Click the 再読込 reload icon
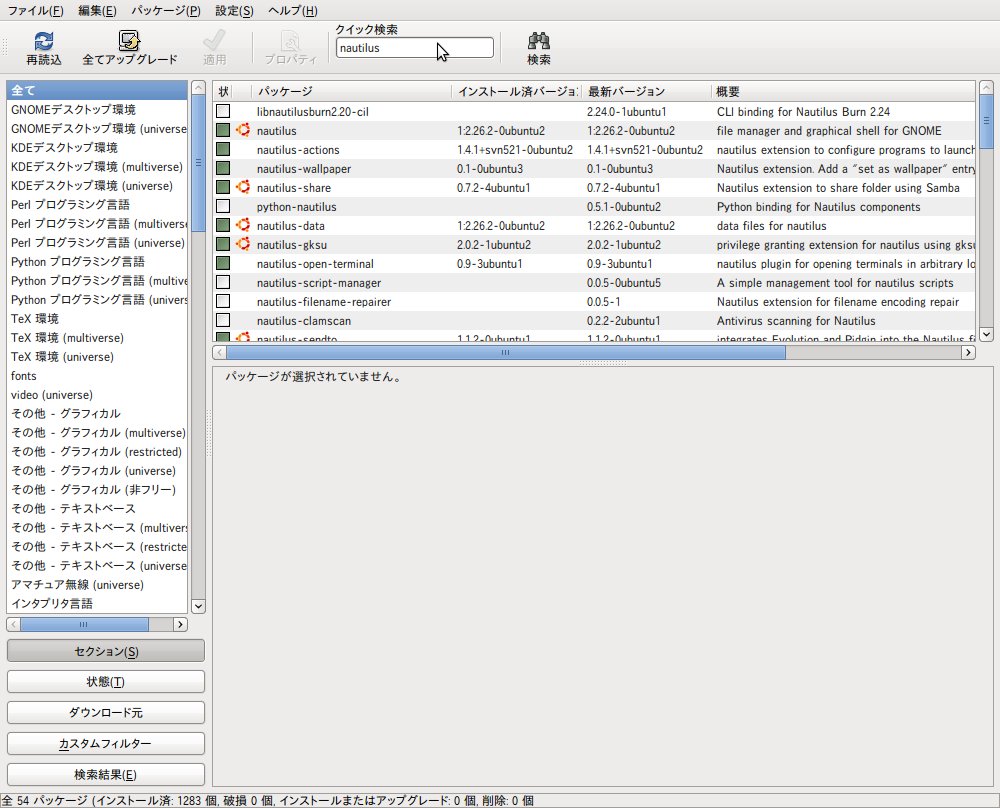Image resolution: width=1000 pixels, height=808 pixels. tap(43, 41)
